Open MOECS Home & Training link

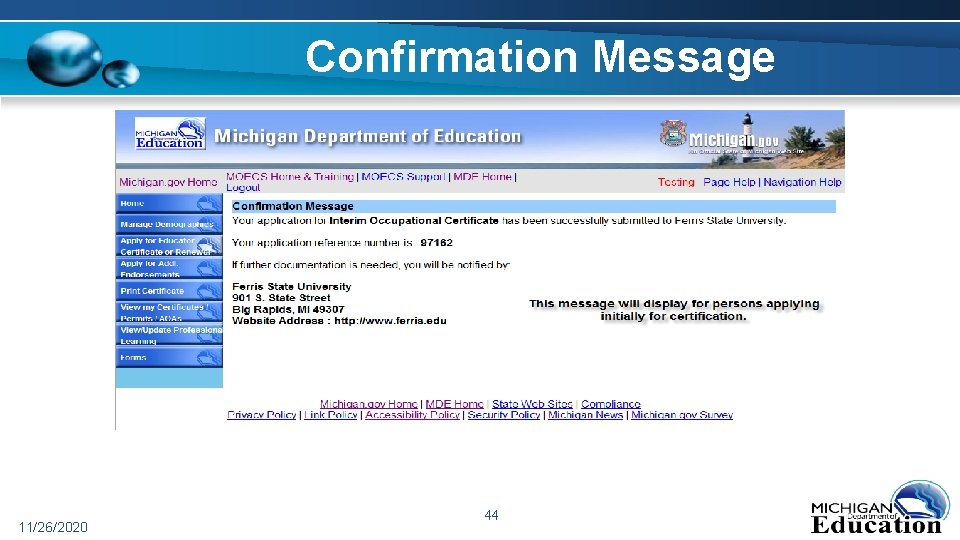(290, 176)
